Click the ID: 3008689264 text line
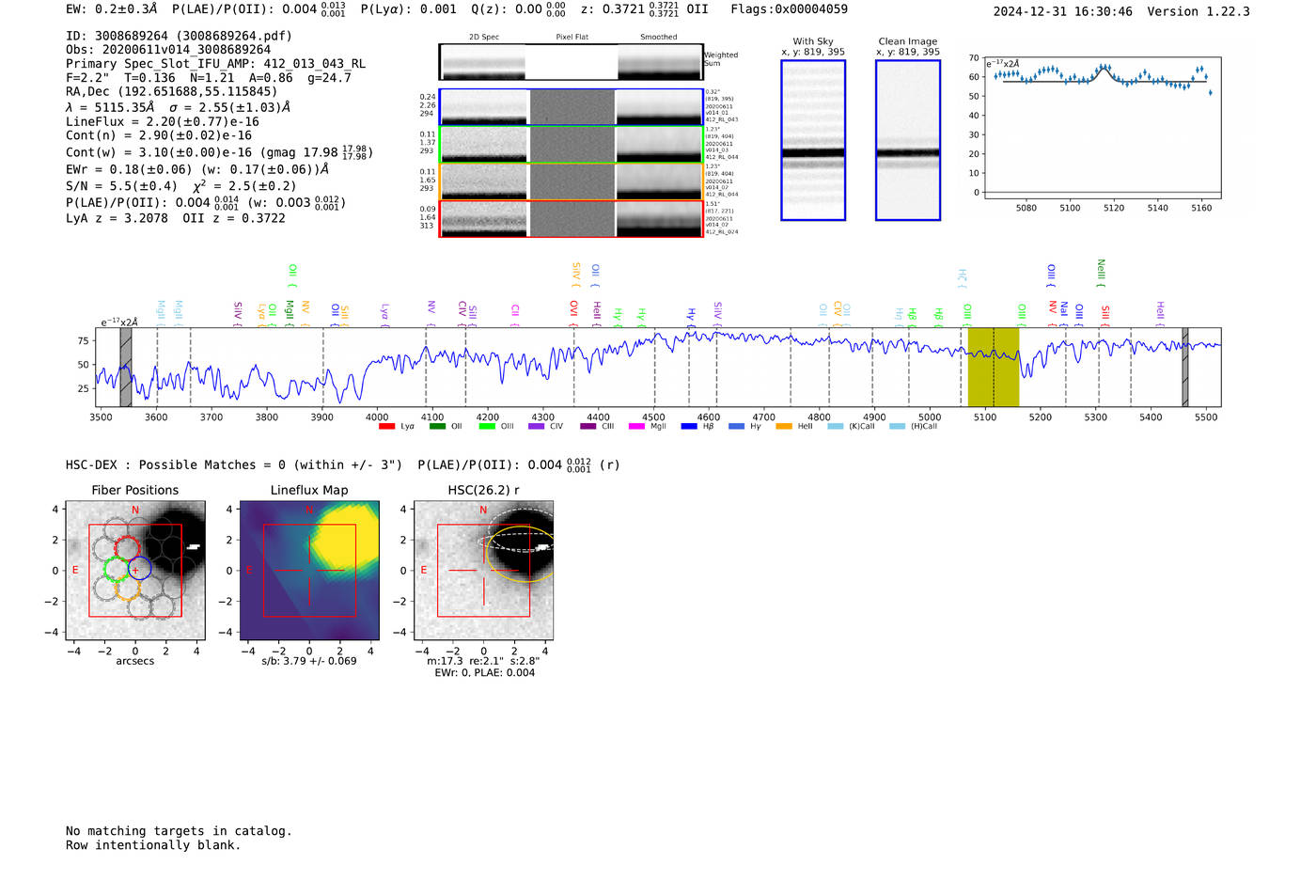Viewport: 1316px width, 896px height. [x=179, y=36]
